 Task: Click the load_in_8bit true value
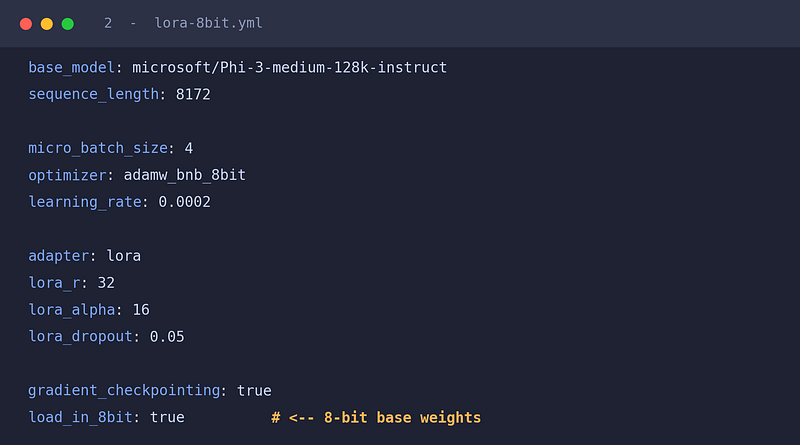pyautogui.click(x=167, y=417)
